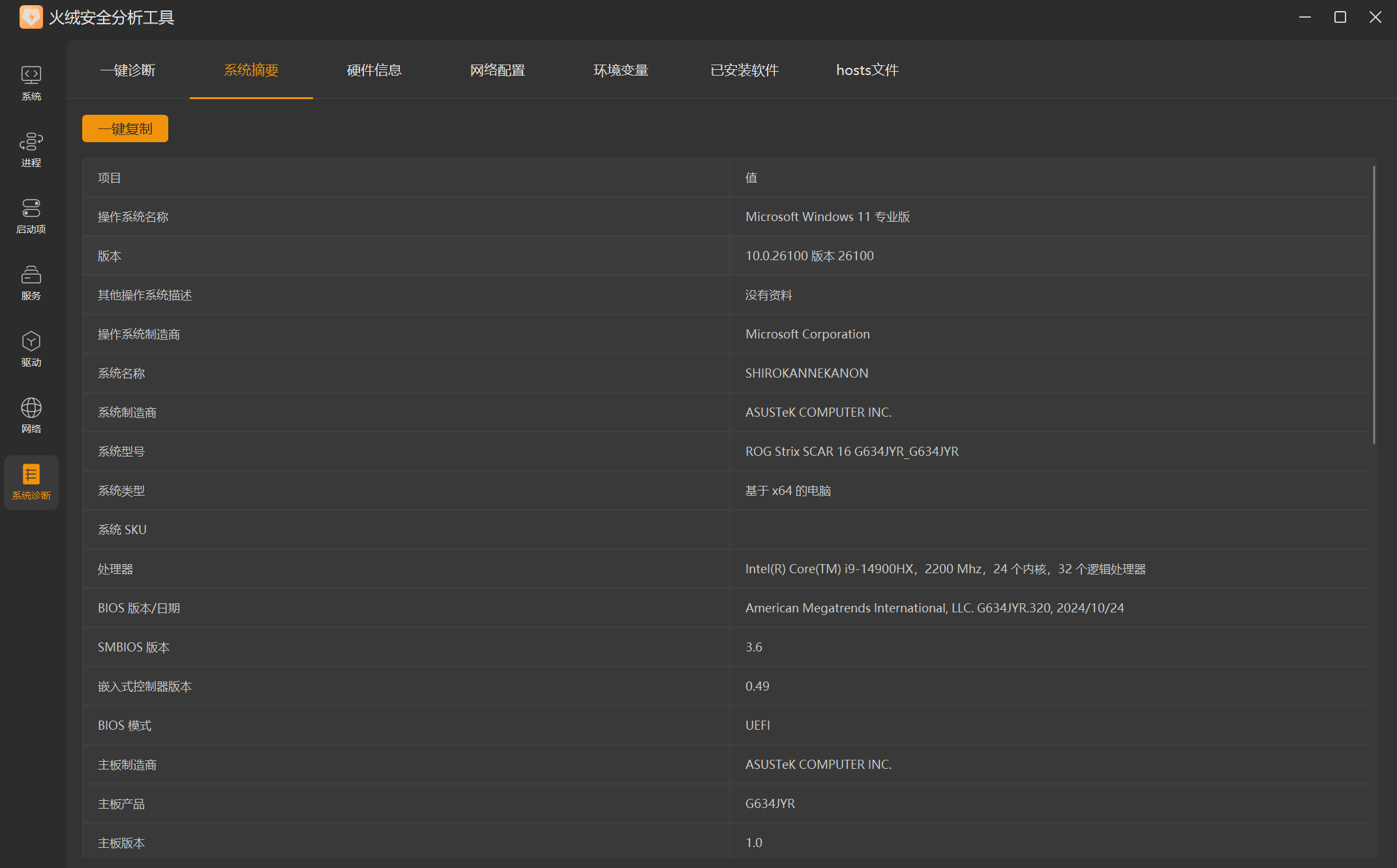
Task: Select the 操作系统名称 row label
Action: 133,217
